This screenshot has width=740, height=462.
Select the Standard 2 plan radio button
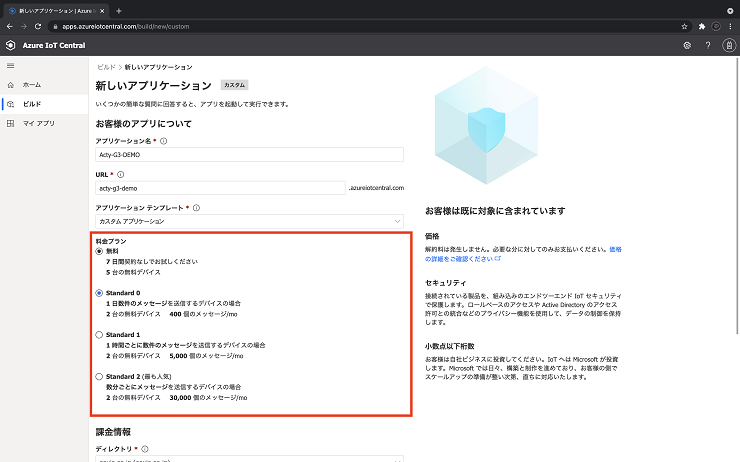(99, 377)
